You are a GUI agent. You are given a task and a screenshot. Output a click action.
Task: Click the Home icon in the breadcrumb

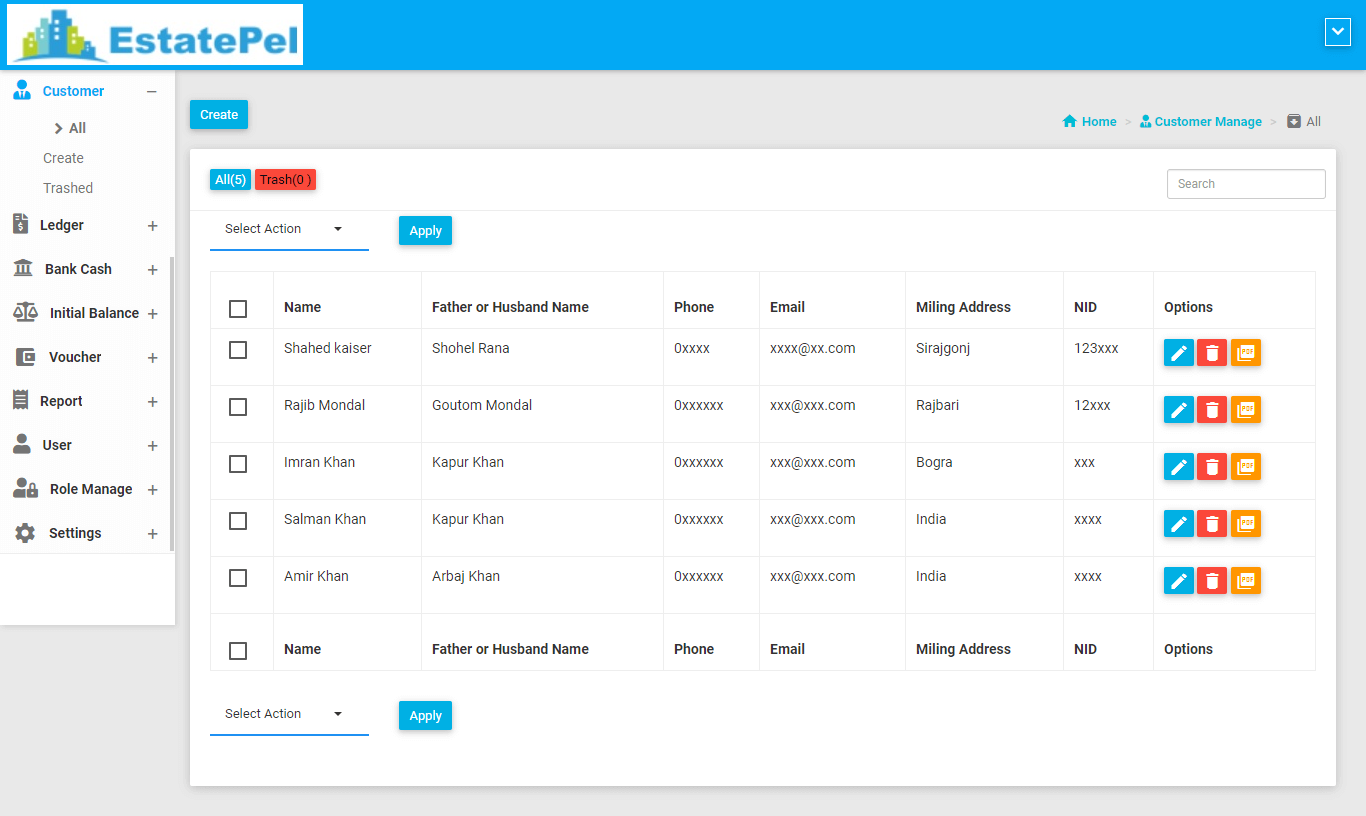[1070, 122]
